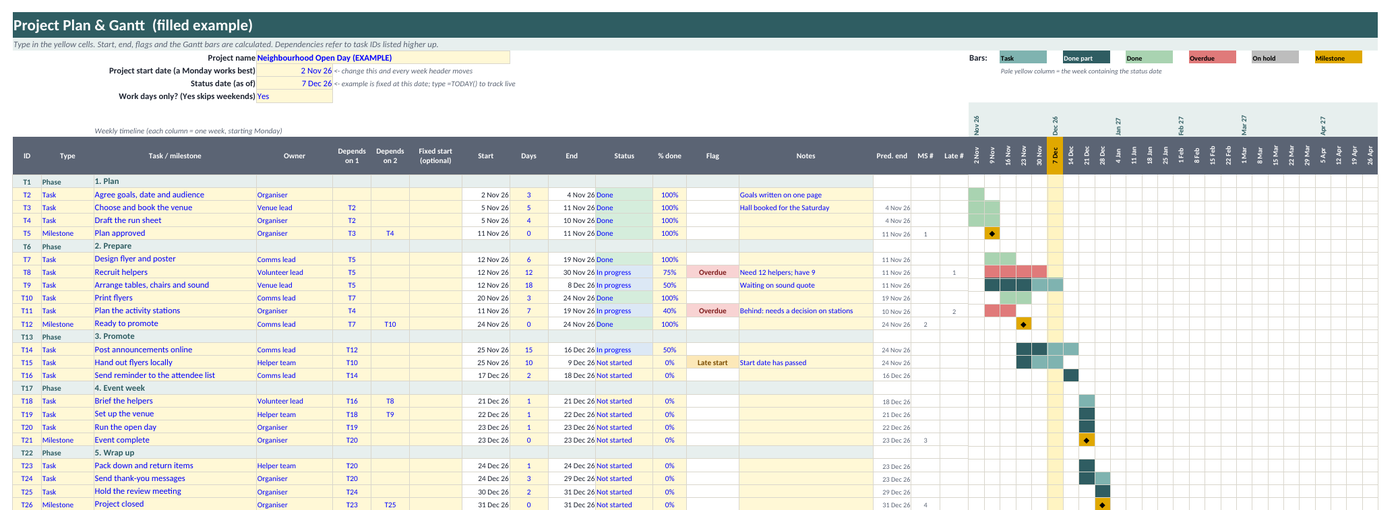Select the Work days only Yes cell
Image resolution: width=1400 pixels, height=510 pixels.
click(x=294, y=97)
